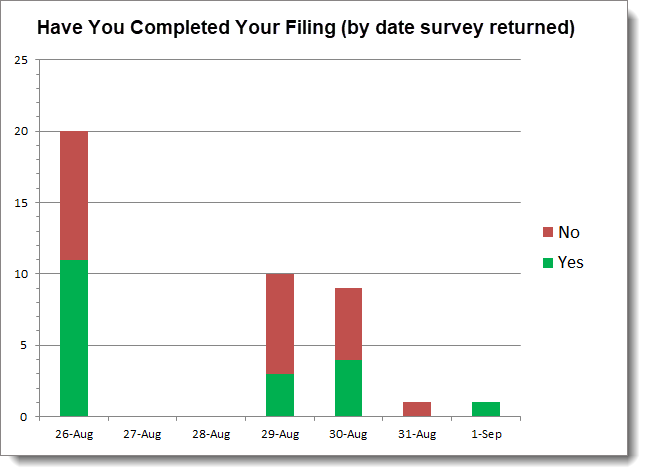Select the 28-Aug axis label
The width and height of the screenshot is (648, 476).
(x=211, y=434)
